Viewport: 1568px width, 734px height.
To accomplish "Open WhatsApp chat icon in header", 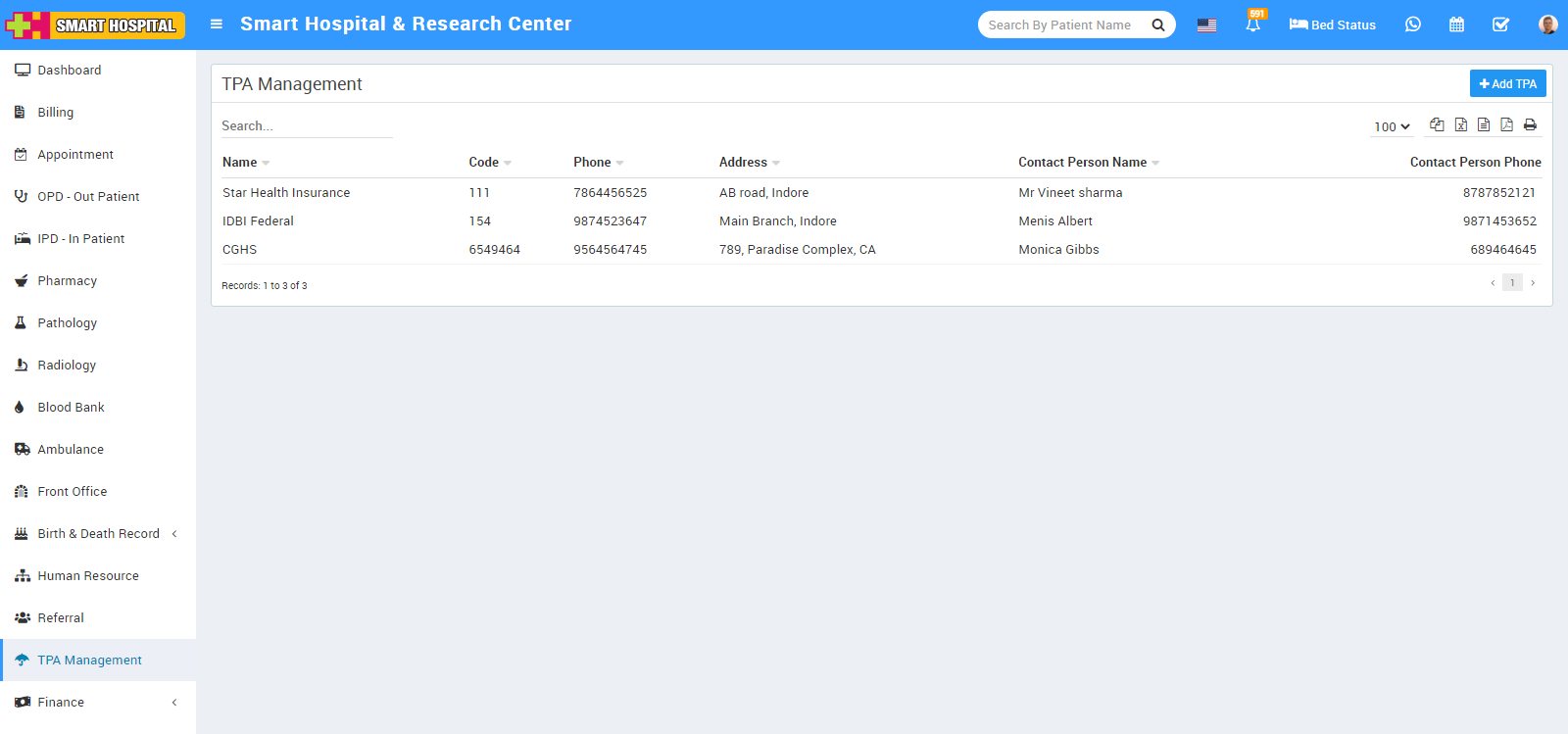I will [1412, 24].
